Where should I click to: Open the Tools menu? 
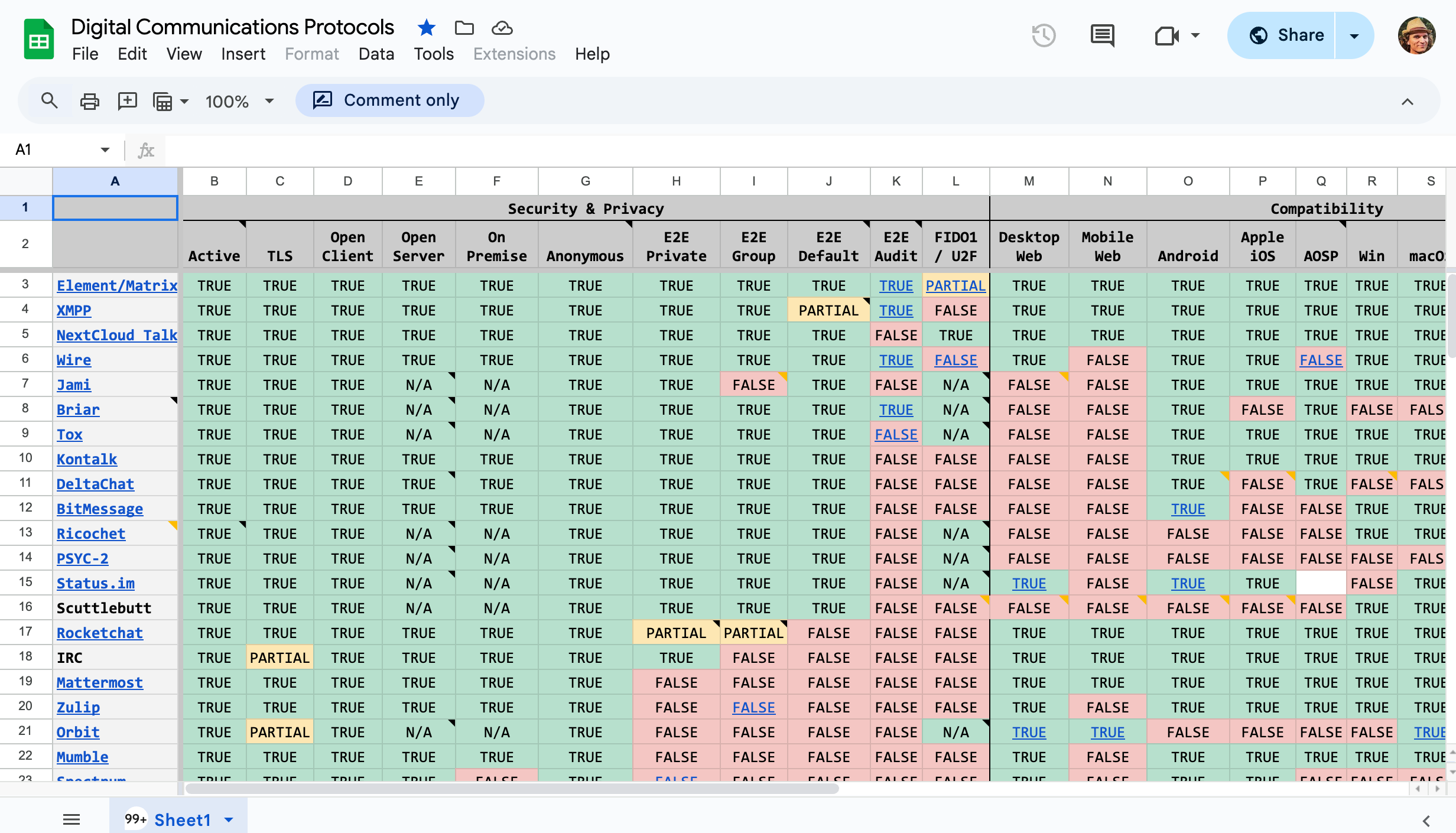tap(433, 54)
